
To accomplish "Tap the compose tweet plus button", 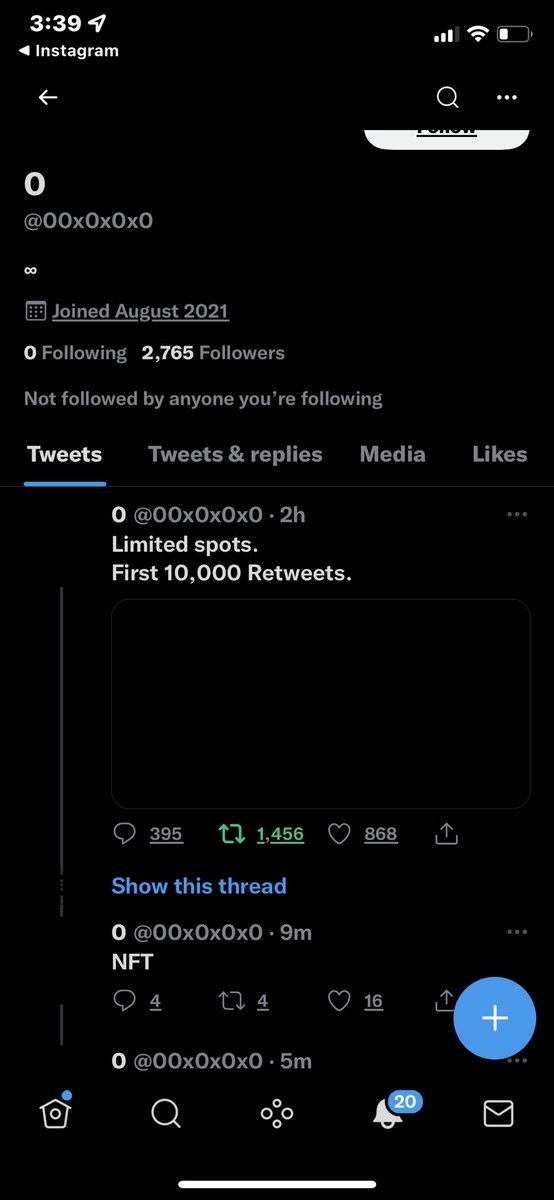I will pyautogui.click(x=495, y=1018).
